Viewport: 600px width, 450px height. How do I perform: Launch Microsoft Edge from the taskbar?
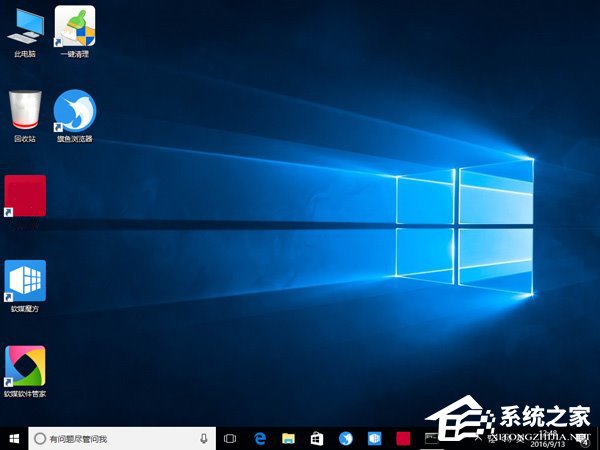tap(260, 439)
